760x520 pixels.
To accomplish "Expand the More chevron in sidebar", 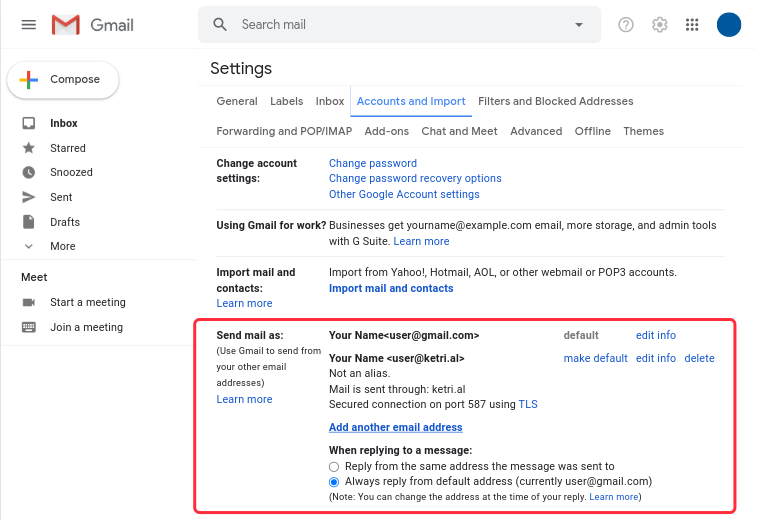I will pyautogui.click(x=29, y=246).
